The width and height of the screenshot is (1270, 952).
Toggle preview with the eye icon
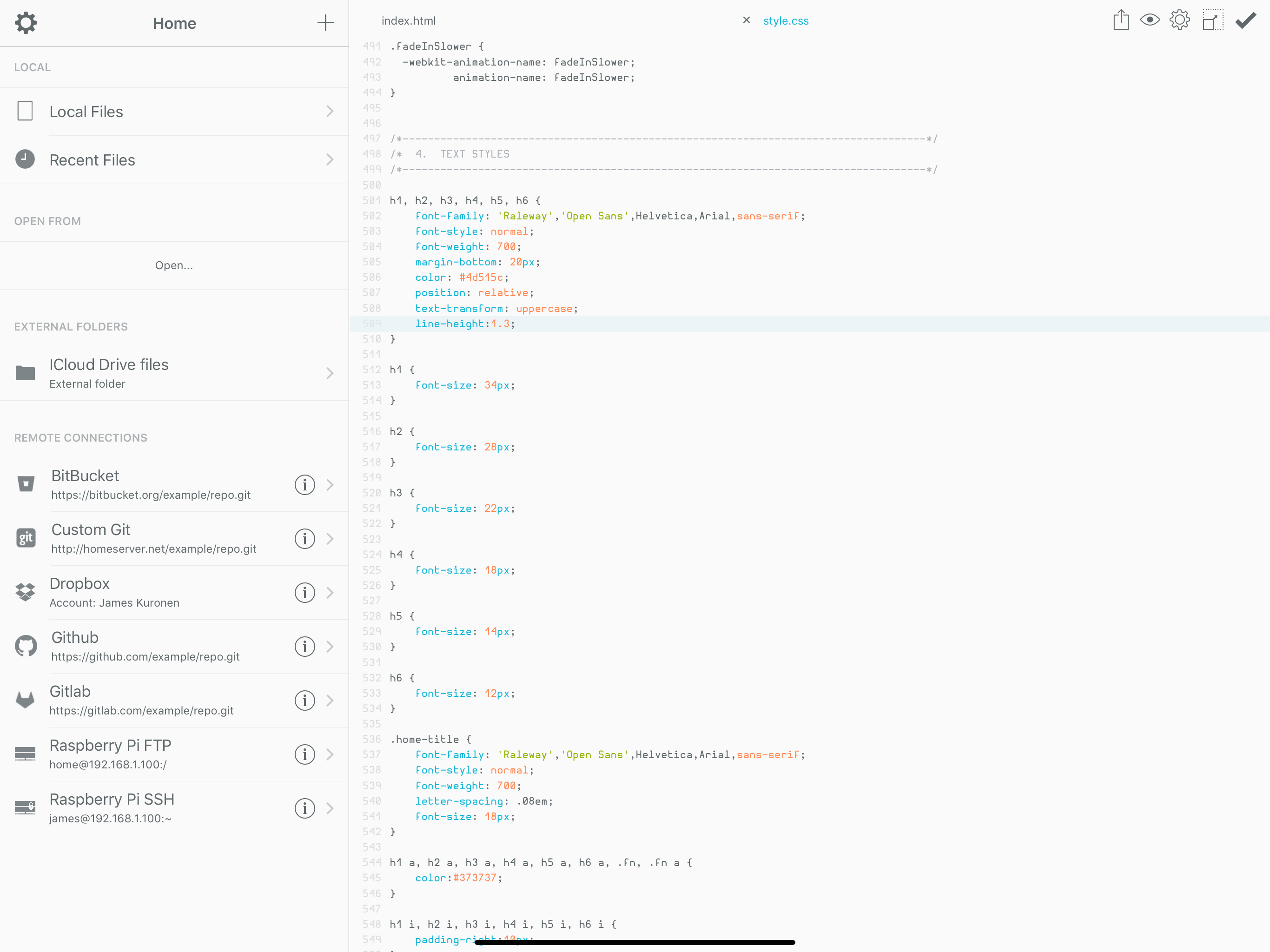(1150, 20)
